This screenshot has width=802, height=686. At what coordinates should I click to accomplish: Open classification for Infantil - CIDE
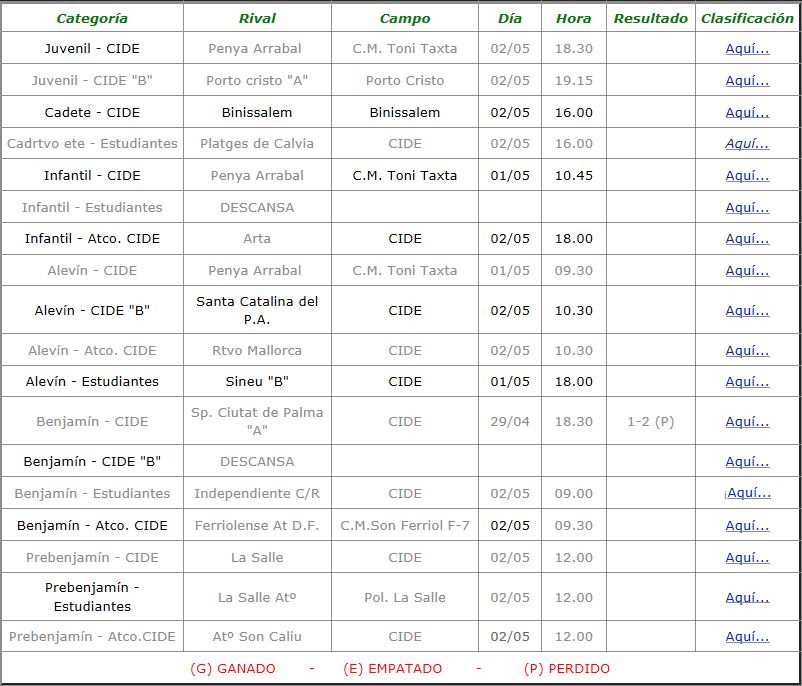(x=747, y=175)
